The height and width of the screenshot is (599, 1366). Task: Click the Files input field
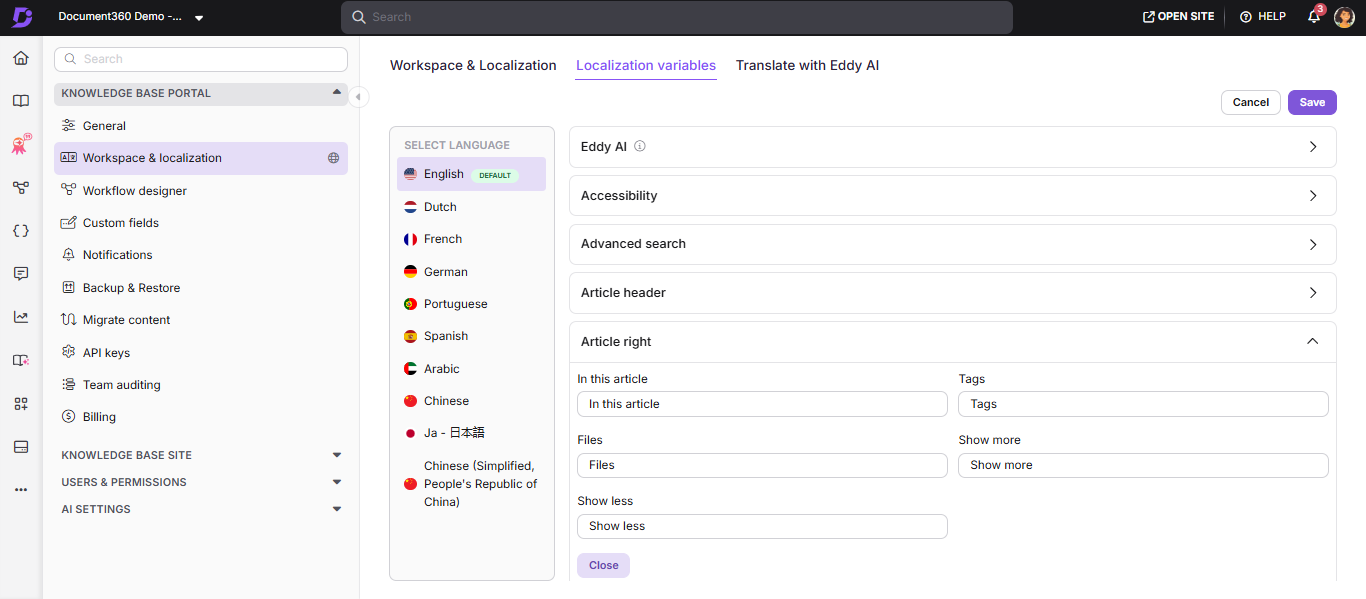coord(762,465)
